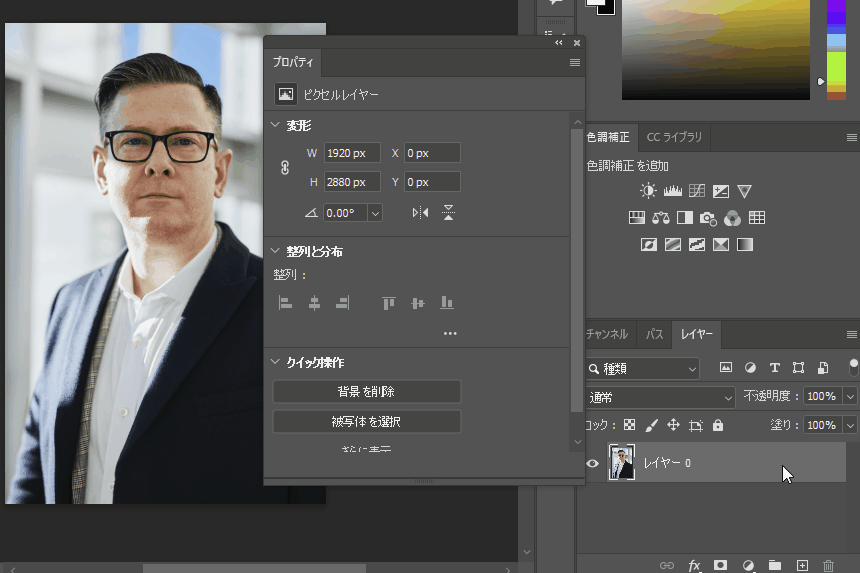Add a Vibrance adjustment

pyautogui.click(x=744, y=191)
